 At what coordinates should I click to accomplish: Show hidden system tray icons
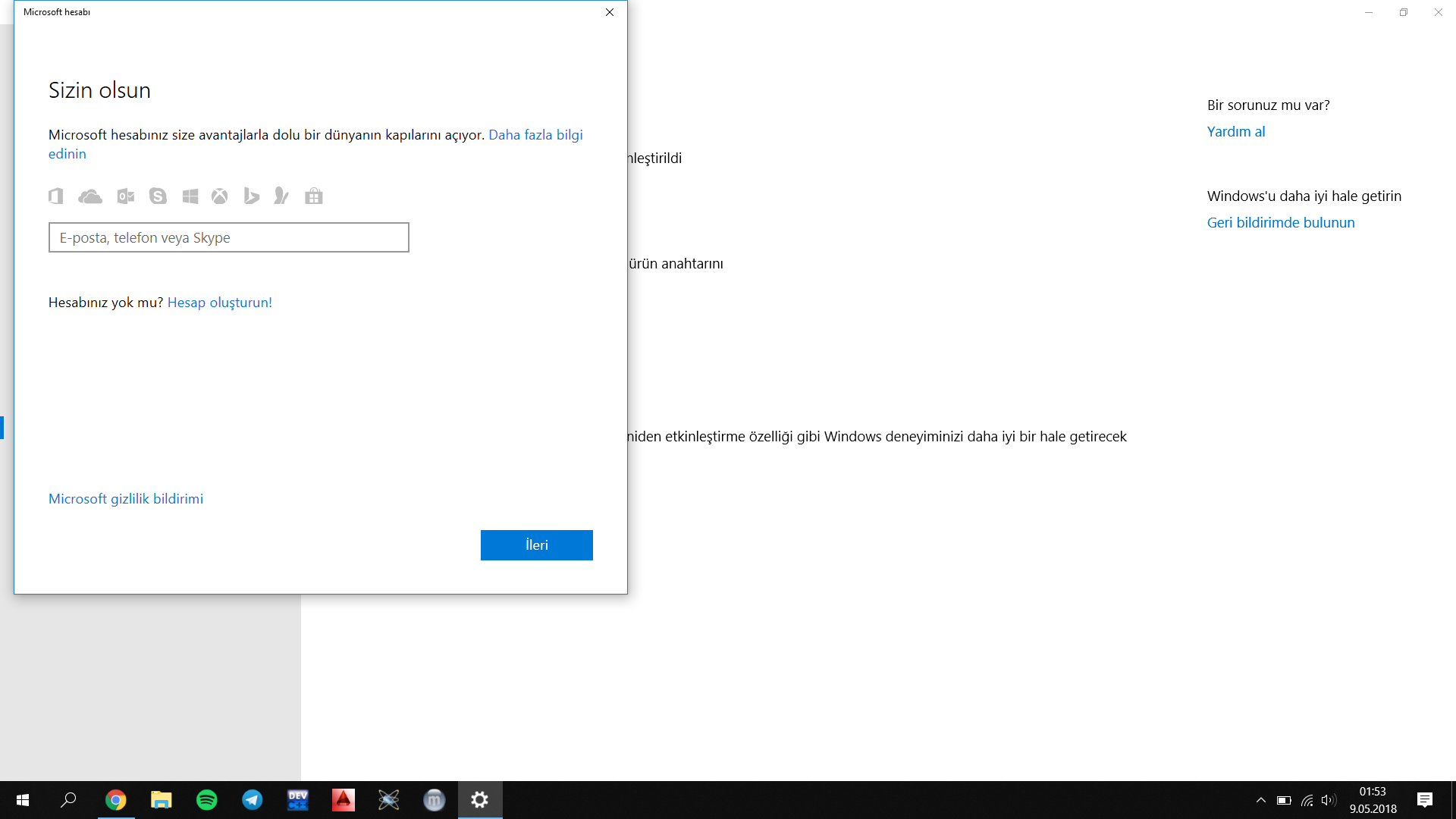tap(1261, 800)
